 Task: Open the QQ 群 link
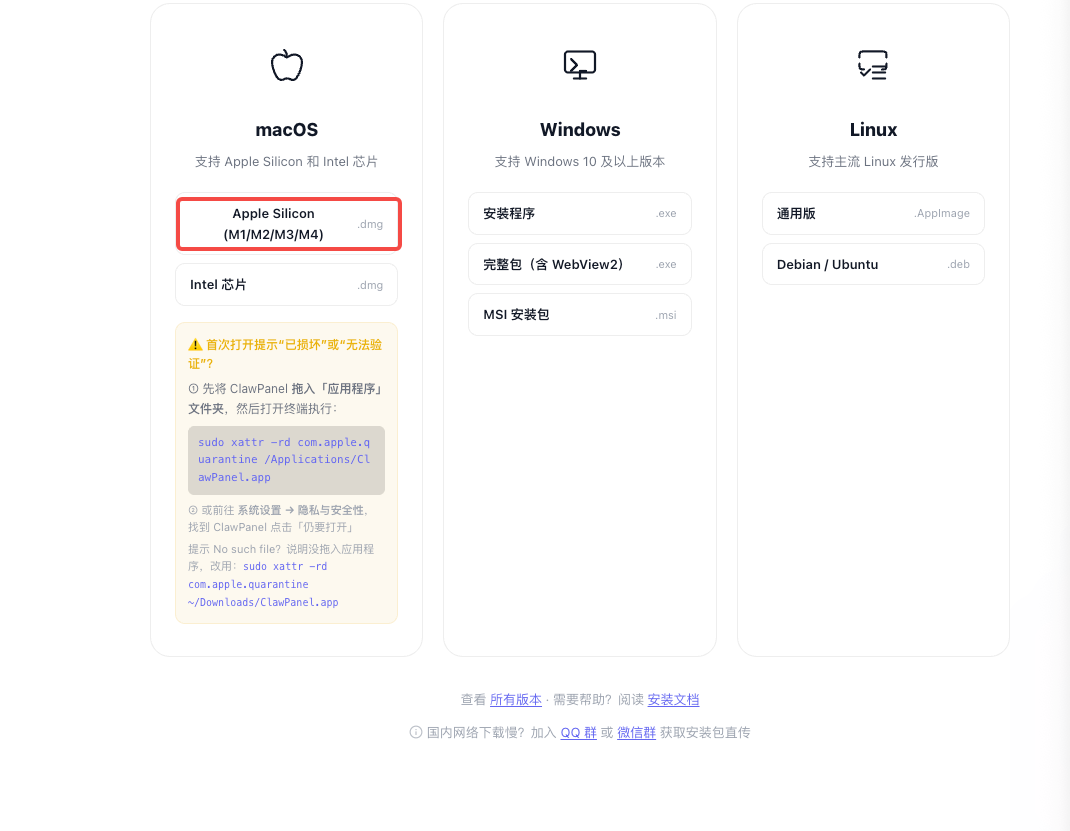click(579, 732)
